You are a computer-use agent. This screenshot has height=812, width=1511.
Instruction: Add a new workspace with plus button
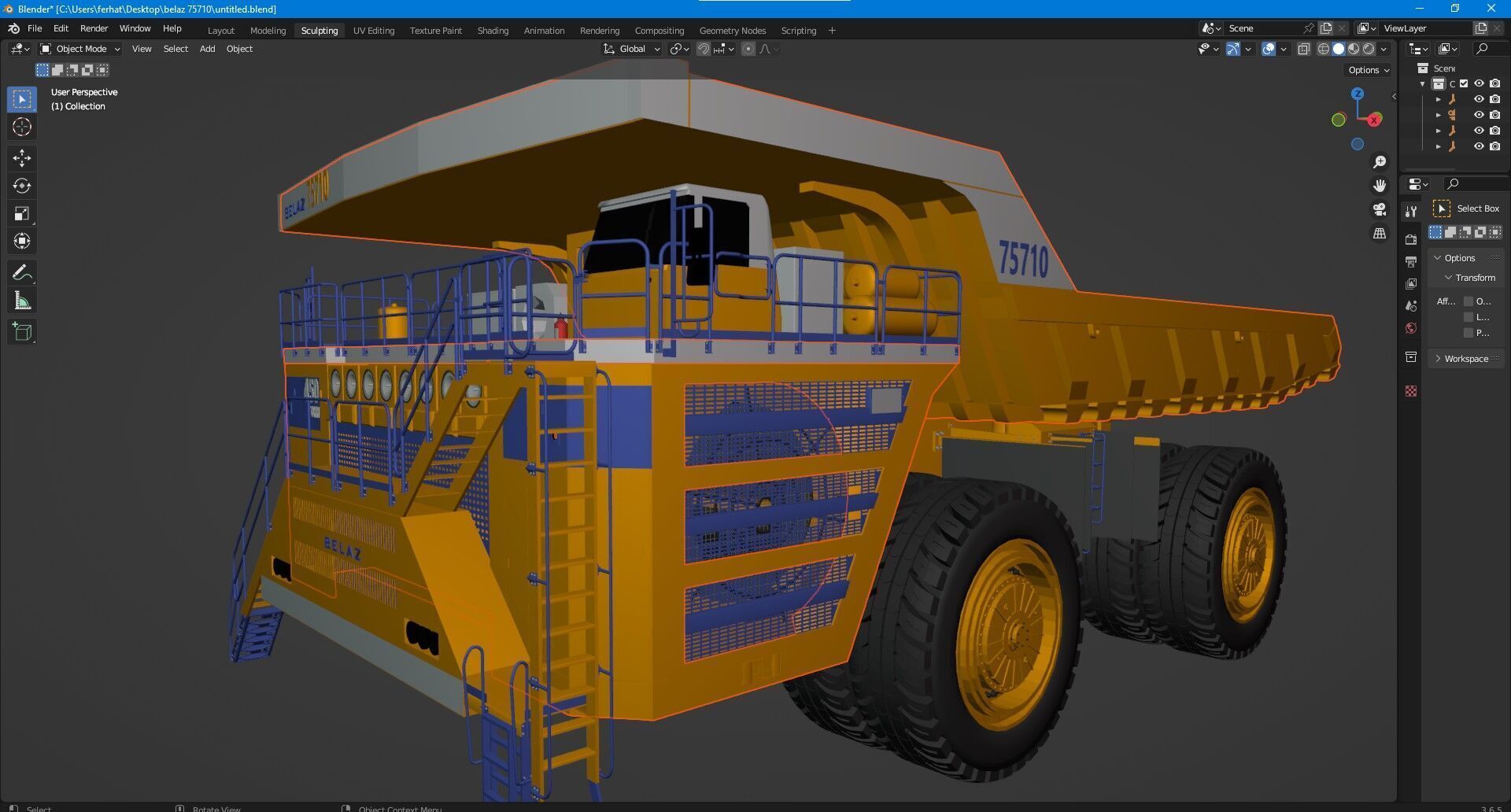pos(832,31)
